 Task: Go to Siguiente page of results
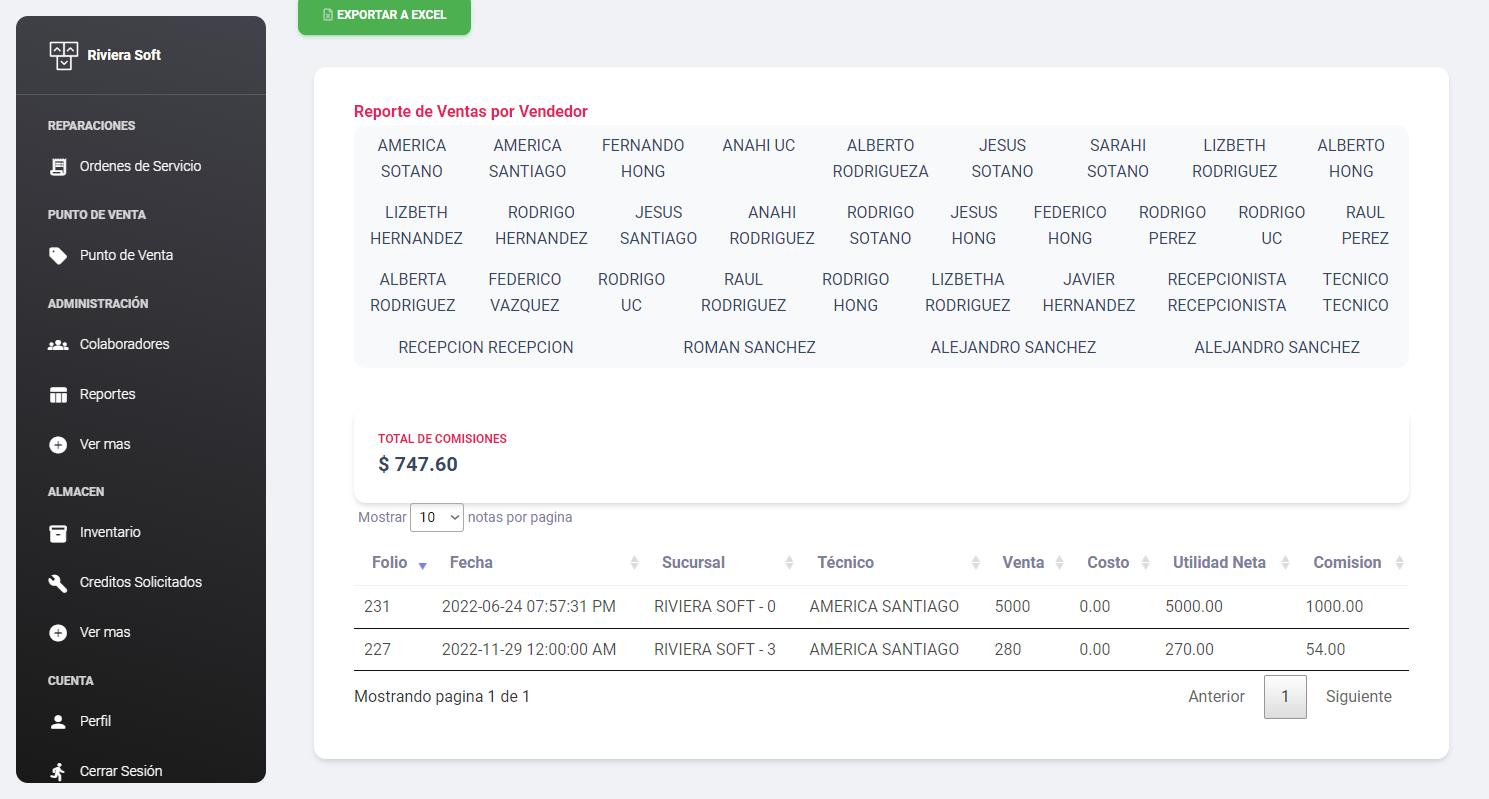pyautogui.click(x=1358, y=697)
